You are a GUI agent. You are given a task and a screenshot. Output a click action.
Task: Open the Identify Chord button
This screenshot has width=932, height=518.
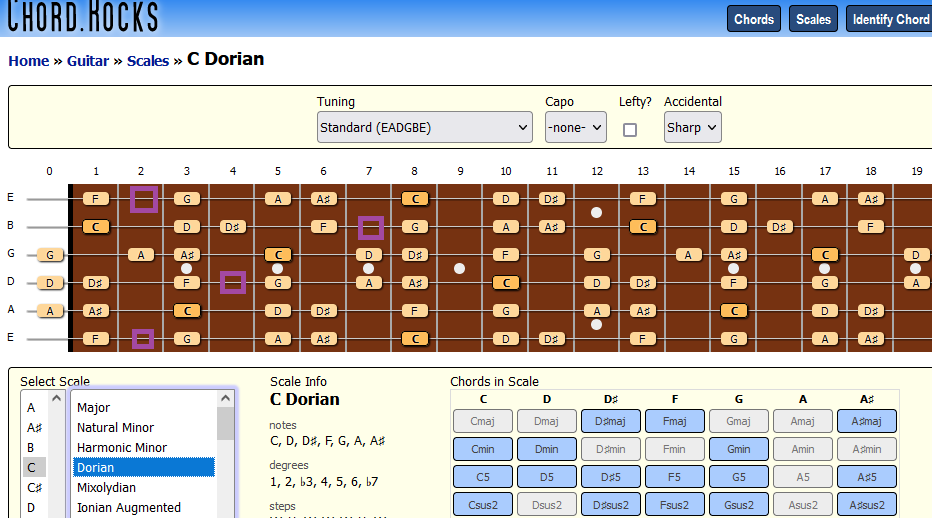pos(890,19)
